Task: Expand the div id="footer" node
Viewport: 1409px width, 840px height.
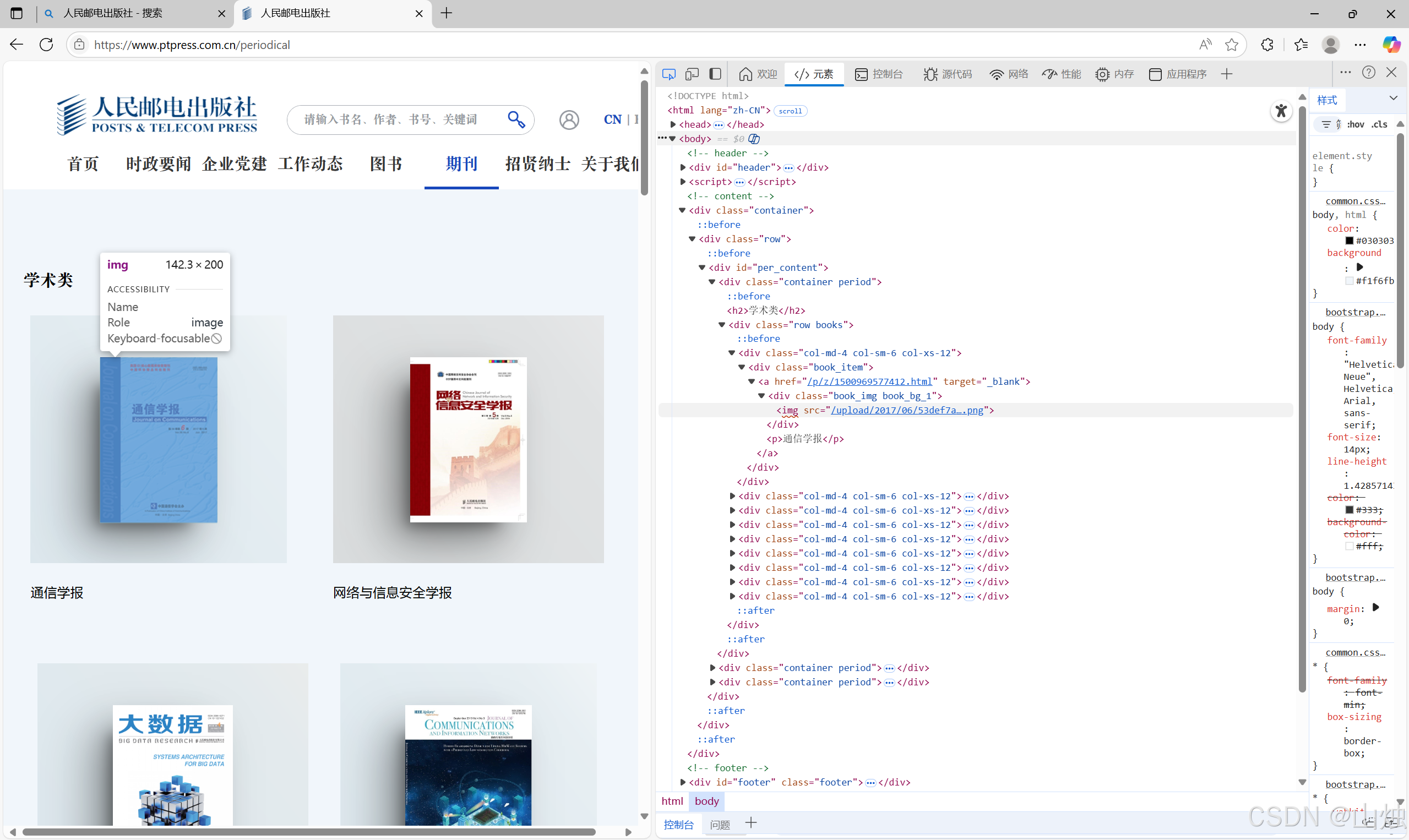Action: pyautogui.click(x=683, y=782)
